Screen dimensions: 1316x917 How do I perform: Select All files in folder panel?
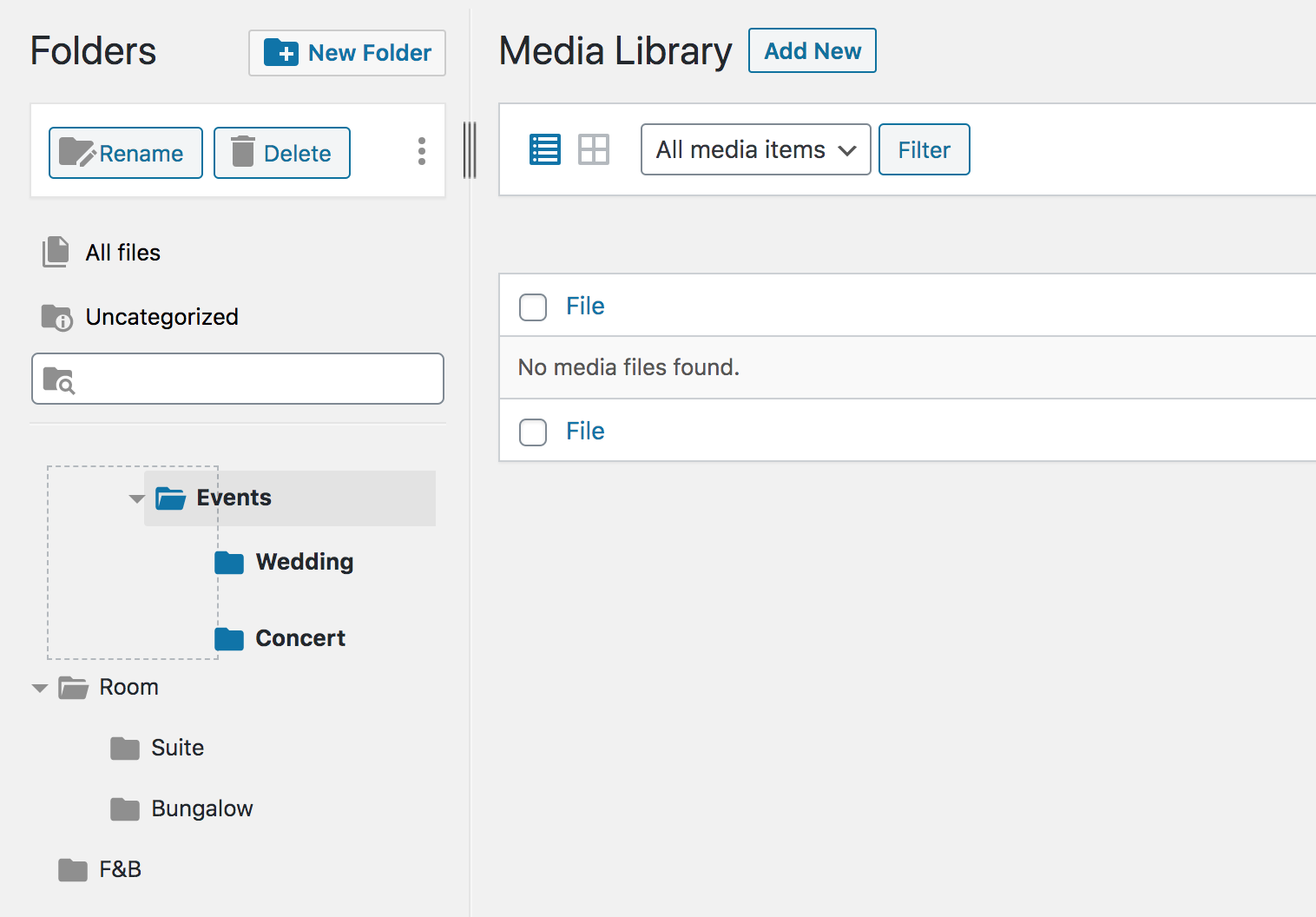click(123, 253)
